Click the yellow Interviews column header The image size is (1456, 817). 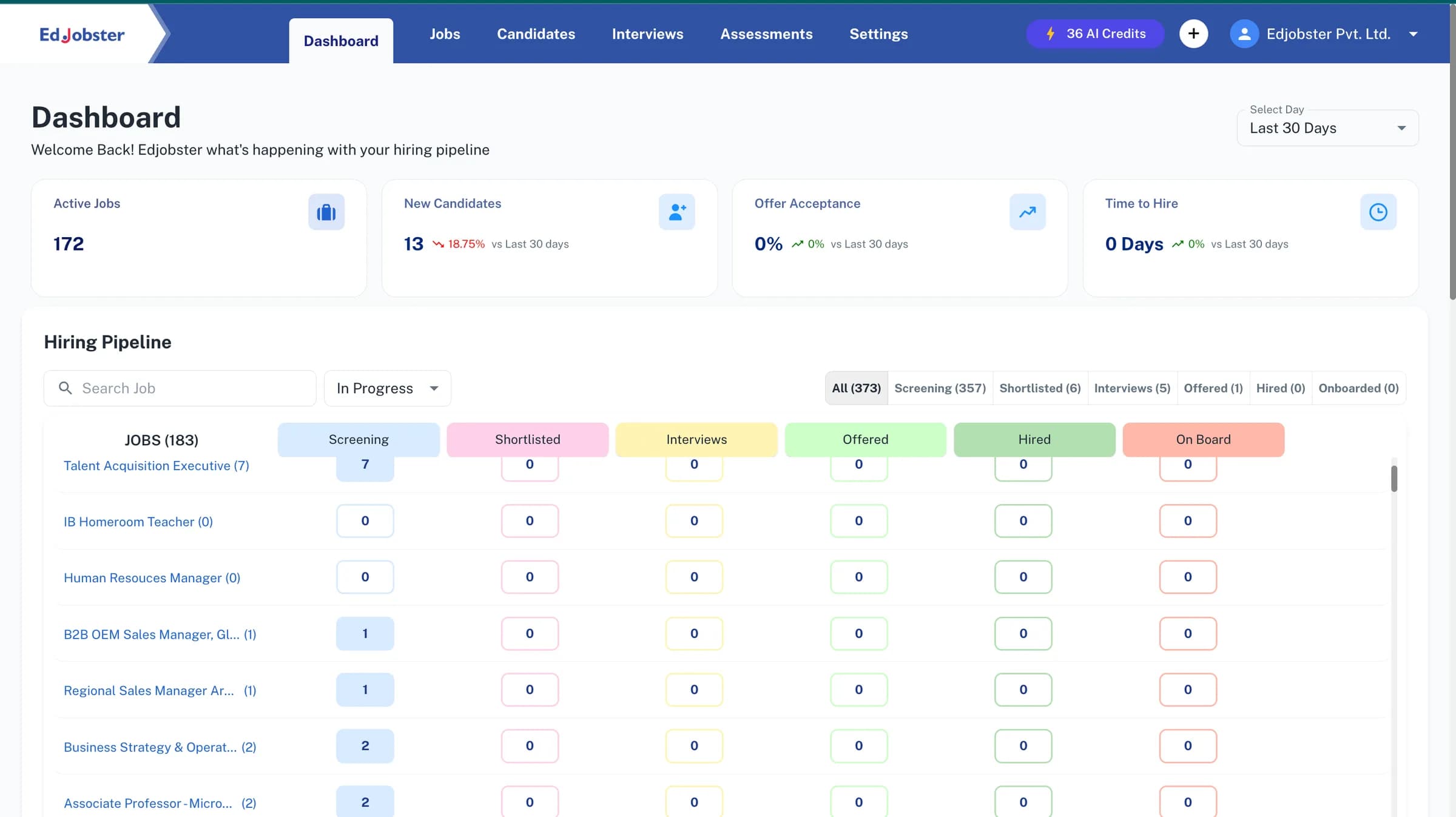click(x=696, y=440)
